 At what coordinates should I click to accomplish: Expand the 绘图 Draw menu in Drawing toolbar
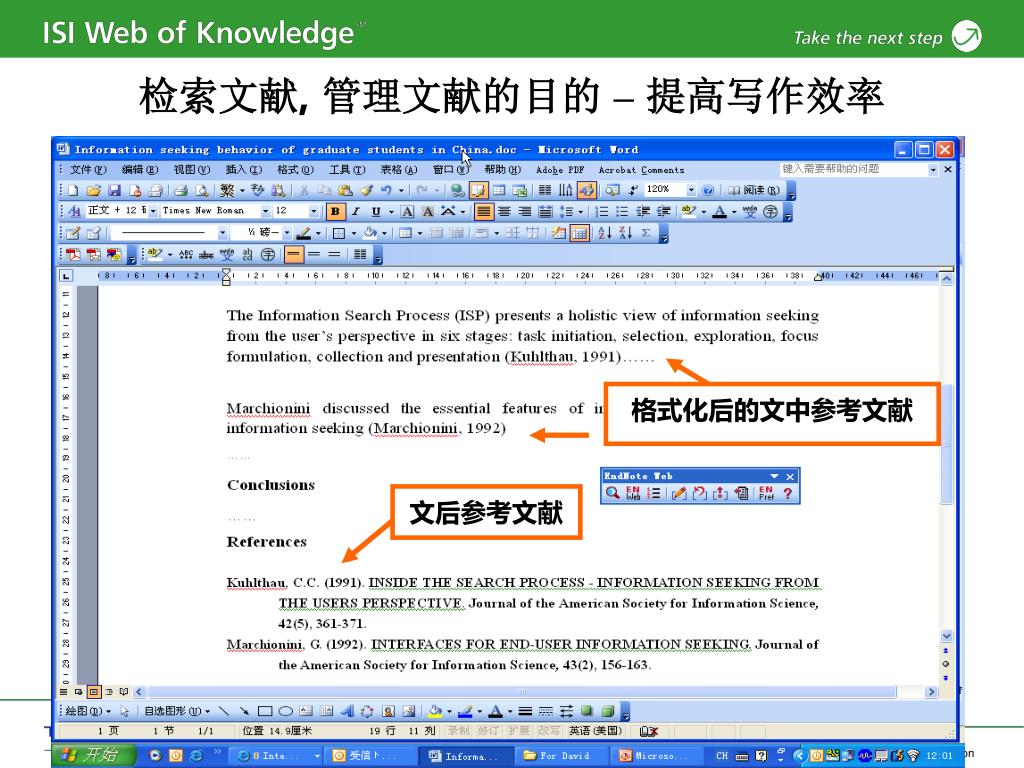[x=88, y=711]
